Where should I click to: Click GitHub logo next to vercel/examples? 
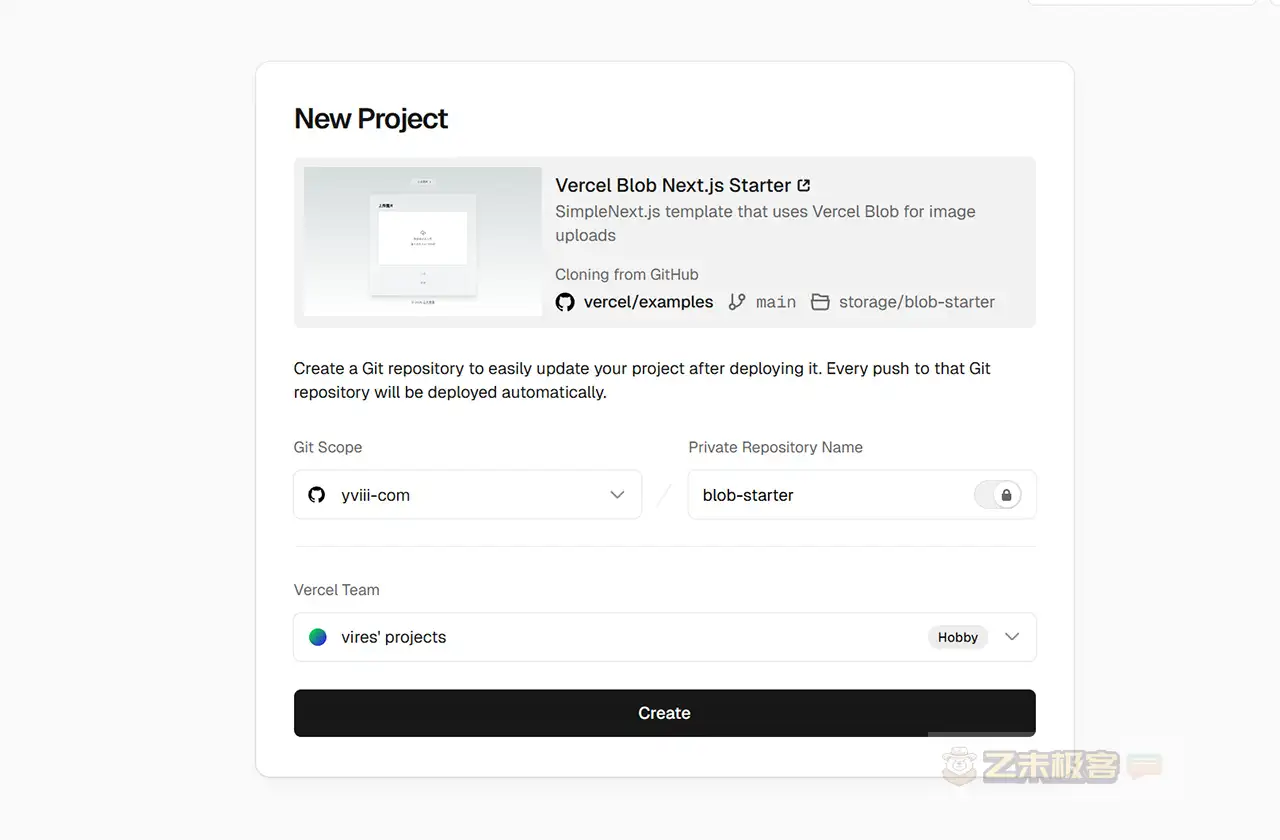pos(565,302)
